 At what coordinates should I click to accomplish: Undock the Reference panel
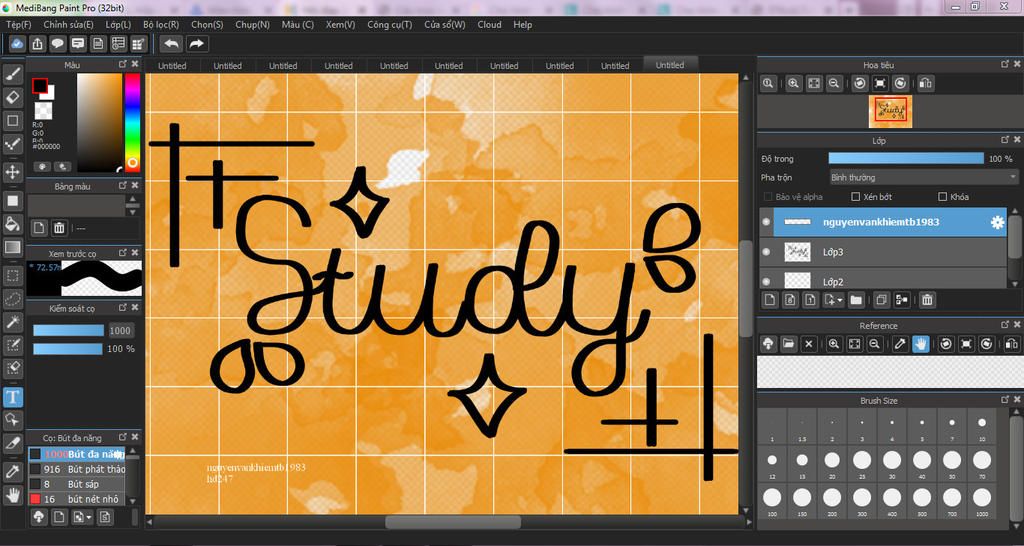click(x=1005, y=325)
